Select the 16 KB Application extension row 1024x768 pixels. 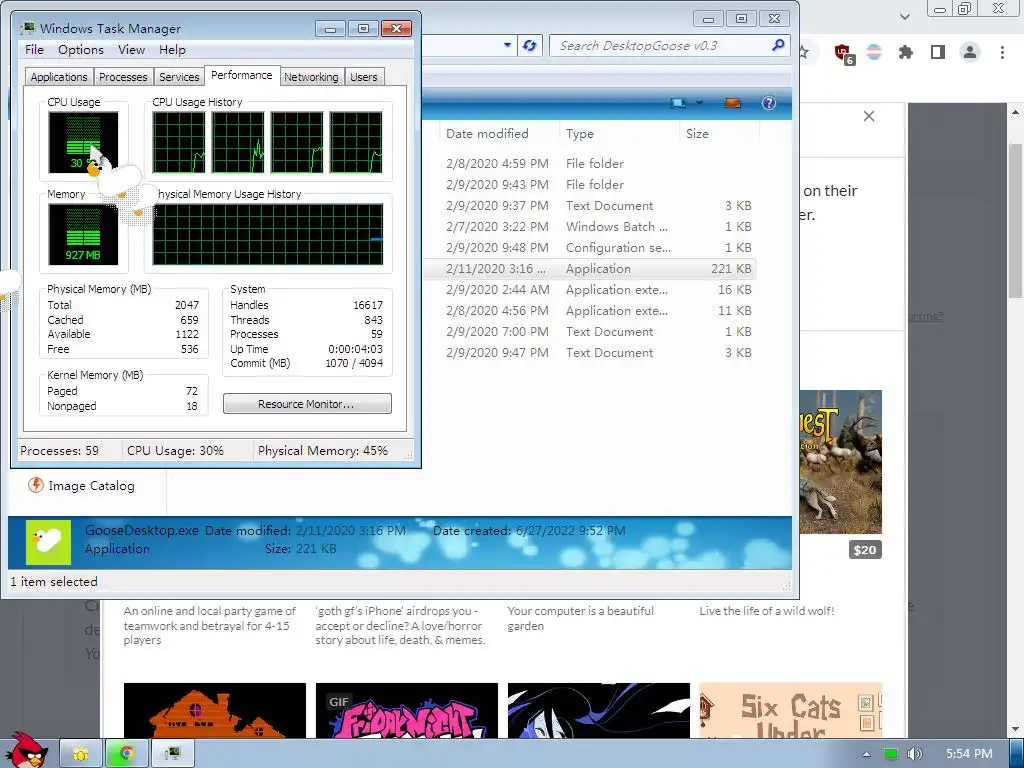click(589, 289)
